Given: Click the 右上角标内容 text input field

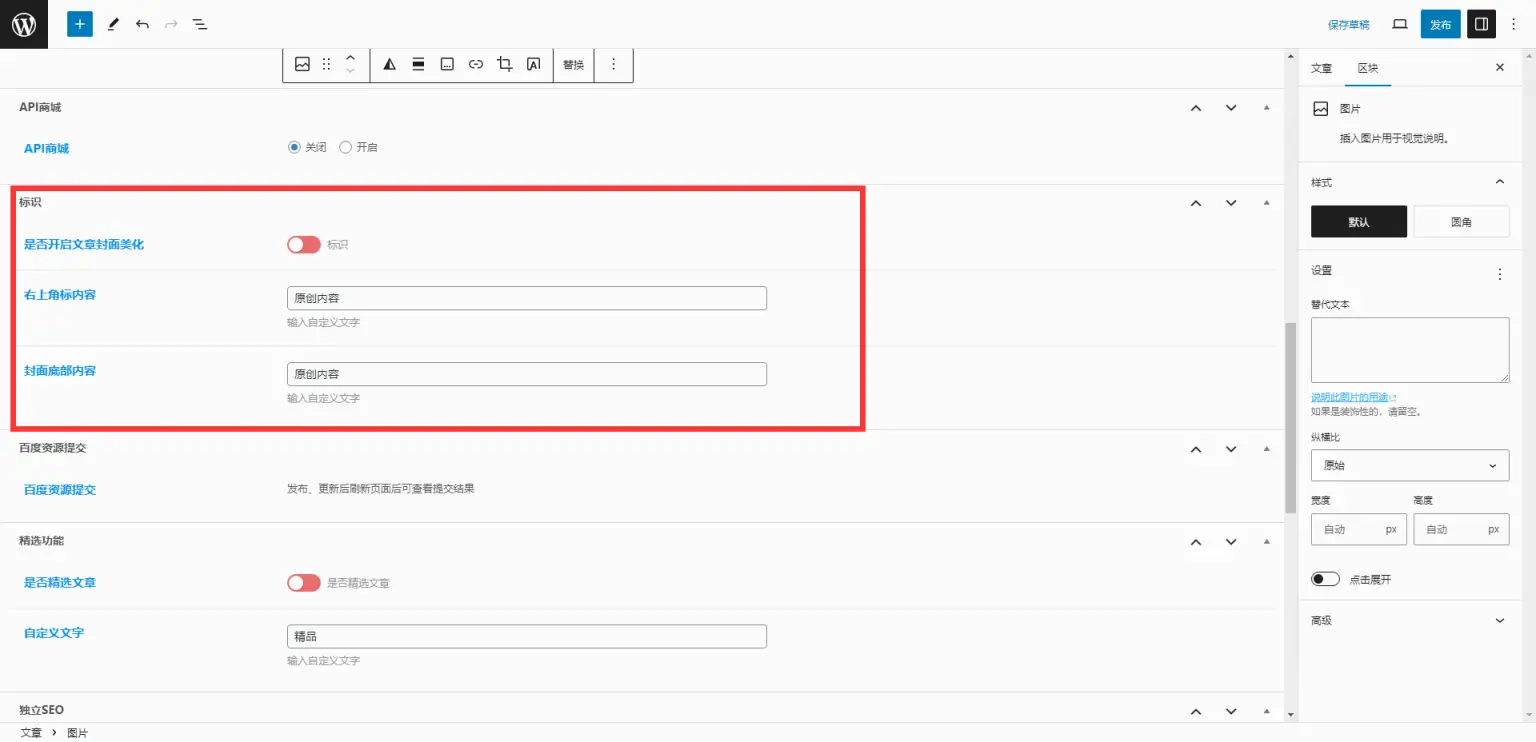Looking at the screenshot, I should pyautogui.click(x=526, y=298).
